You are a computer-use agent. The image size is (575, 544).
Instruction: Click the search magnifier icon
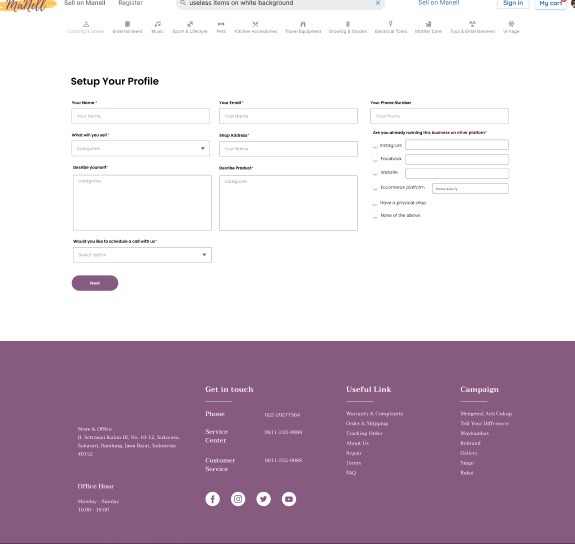coord(183,3)
